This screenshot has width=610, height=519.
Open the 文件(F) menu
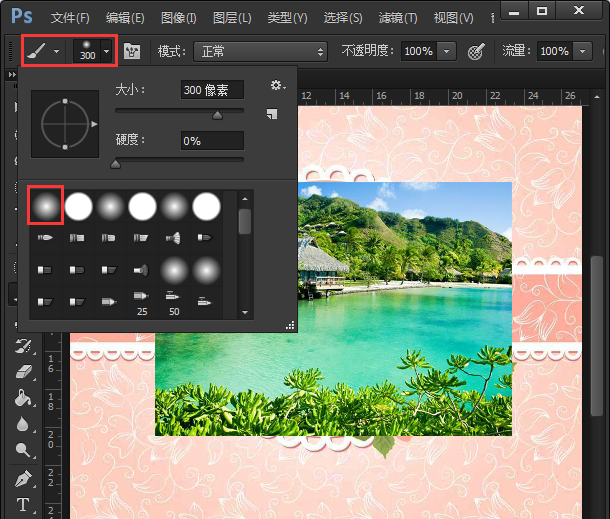pos(70,17)
